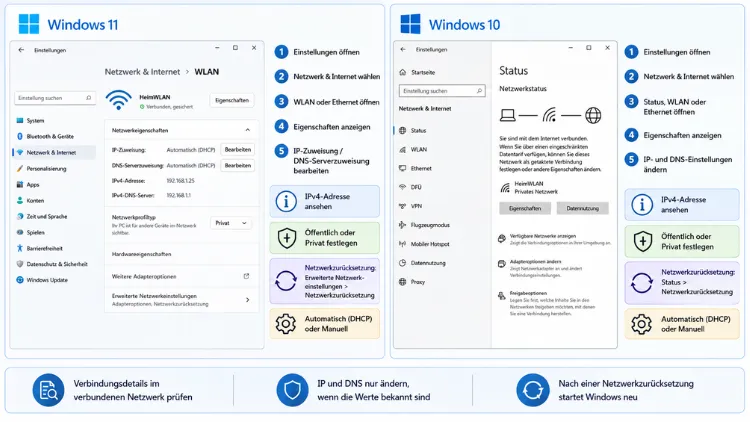Image resolution: width=750 pixels, height=422 pixels.
Task: Click 'IP und DNS nur ändern' footer text
Action: click(x=363, y=384)
